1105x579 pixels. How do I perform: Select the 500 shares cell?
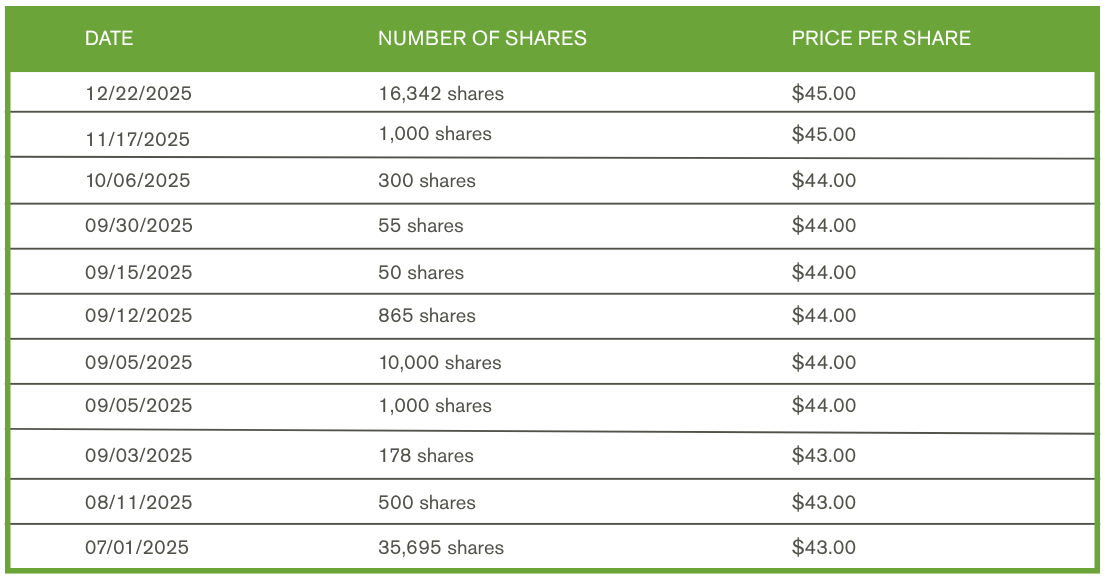point(427,503)
